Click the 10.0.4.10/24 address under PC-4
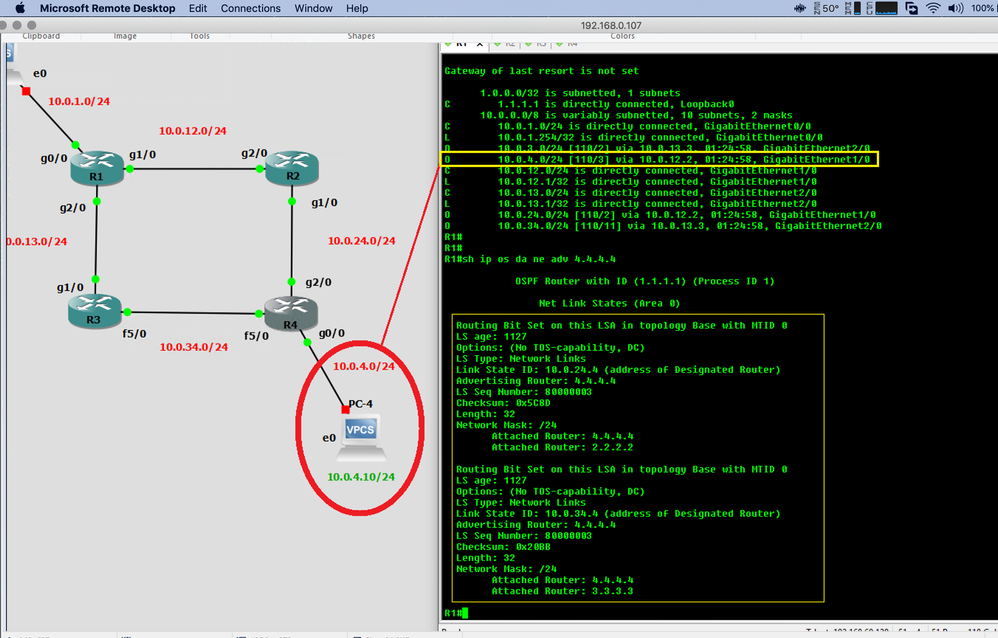Screen dimensions: 998x638 [x=361, y=477]
